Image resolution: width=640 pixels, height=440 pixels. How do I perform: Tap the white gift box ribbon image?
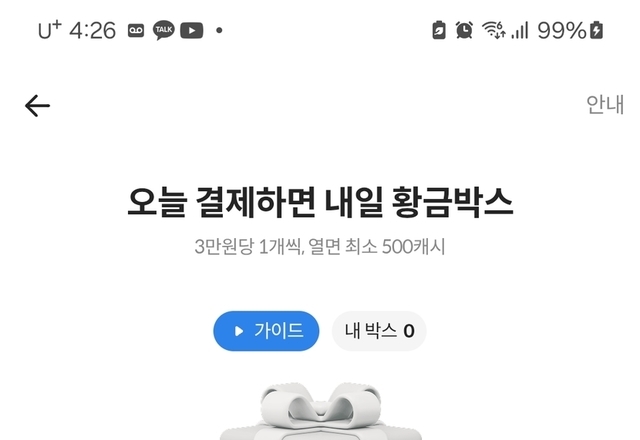point(321,411)
